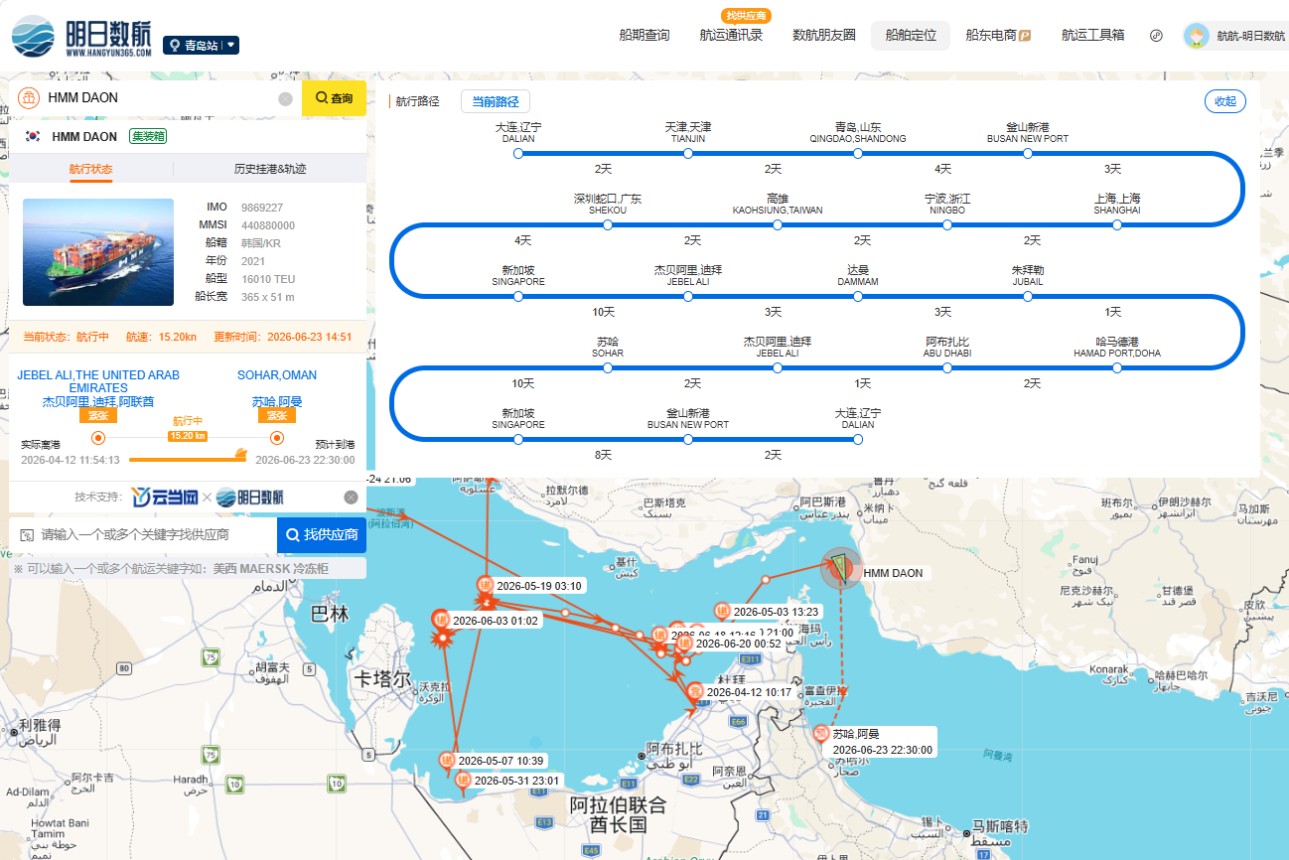Click the destination port SOHAR,OMAN link
This screenshot has height=860, width=1289.
(277, 375)
